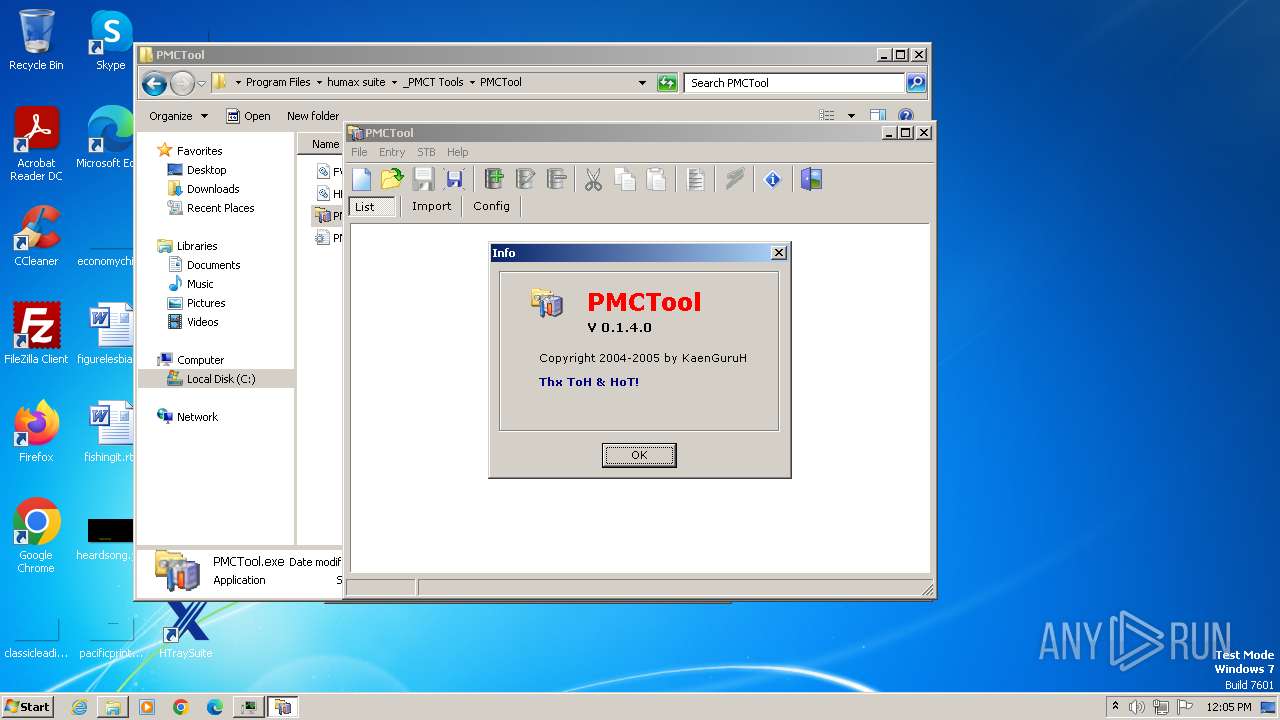Viewport: 1280px width, 720px height.
Task: Open recent locations dropdown near back button
Action: click(201, 83)
